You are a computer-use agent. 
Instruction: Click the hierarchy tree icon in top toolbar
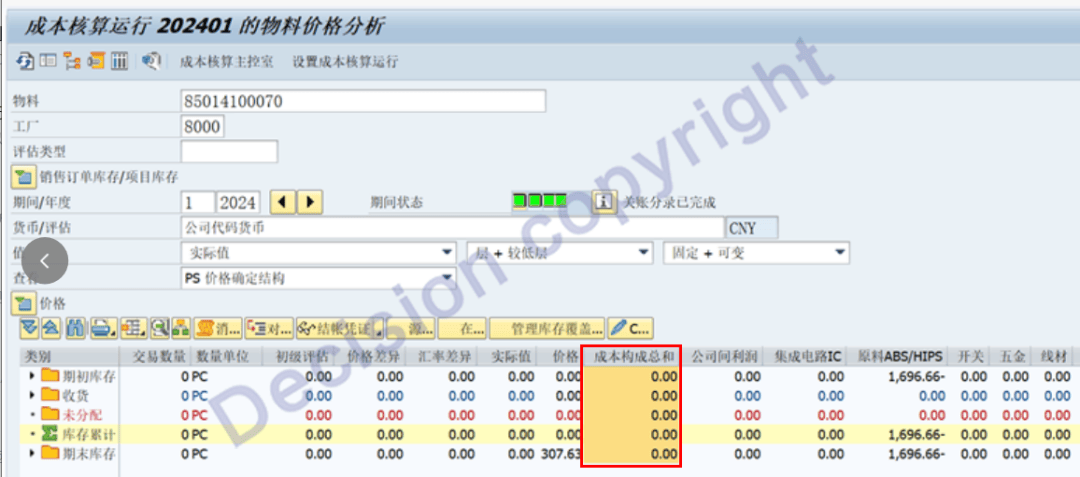[72, 61]
